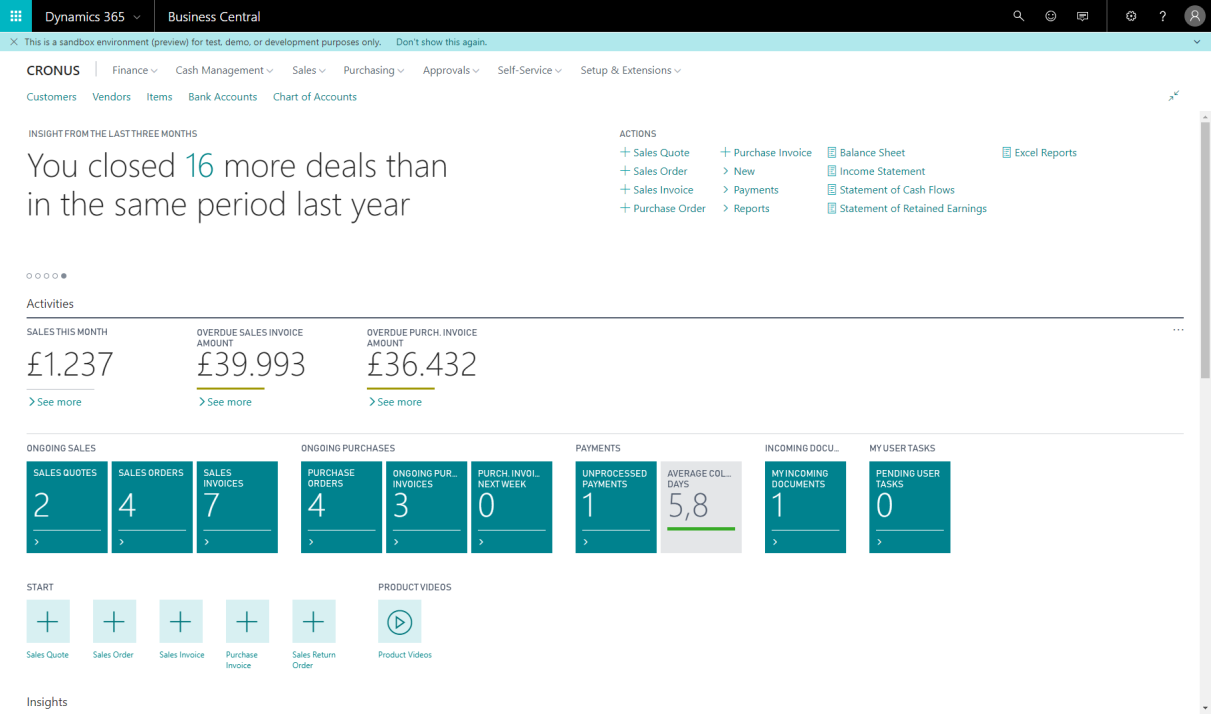The width and height of the screenshot is (1211, 714).
Task: Expand the Finance menu
Action: (x=135, y=70)
